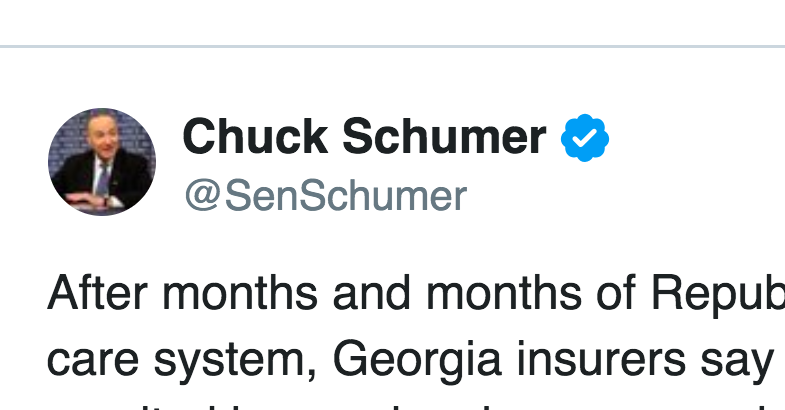
Task: Select the word "Schumer" in the bold name
Action: pos(444,137)
